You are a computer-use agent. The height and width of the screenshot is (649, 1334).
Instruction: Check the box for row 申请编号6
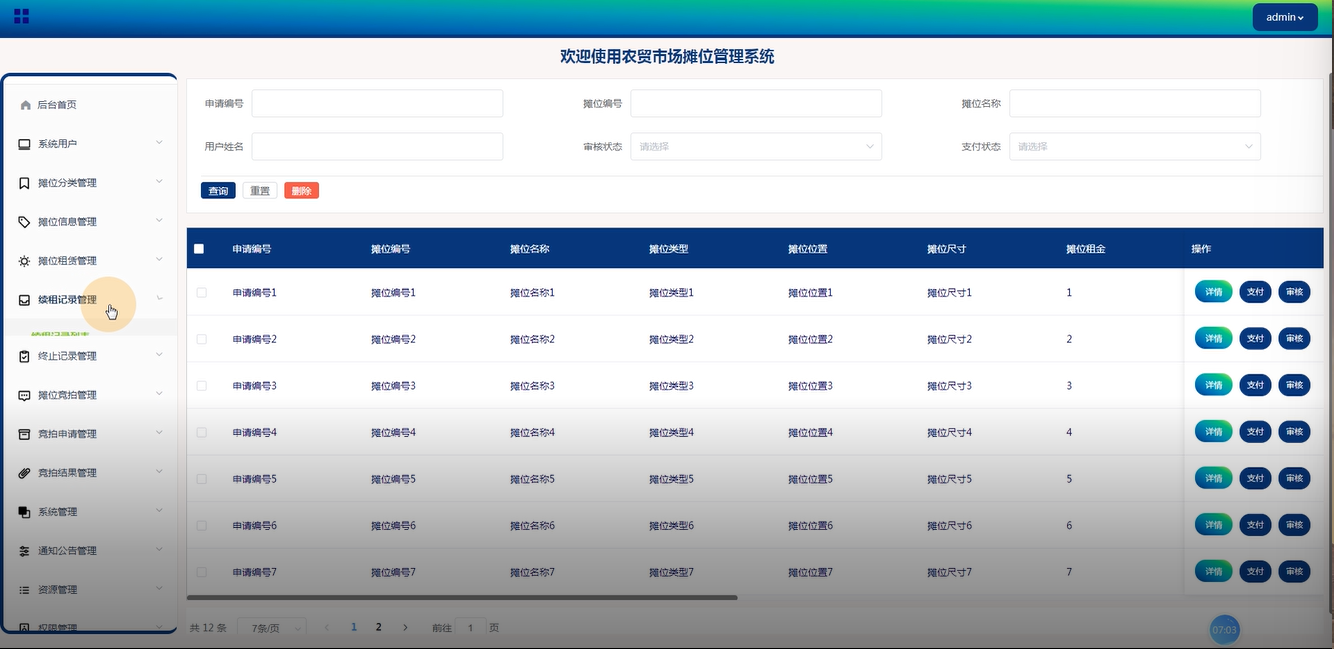(201, 526)
